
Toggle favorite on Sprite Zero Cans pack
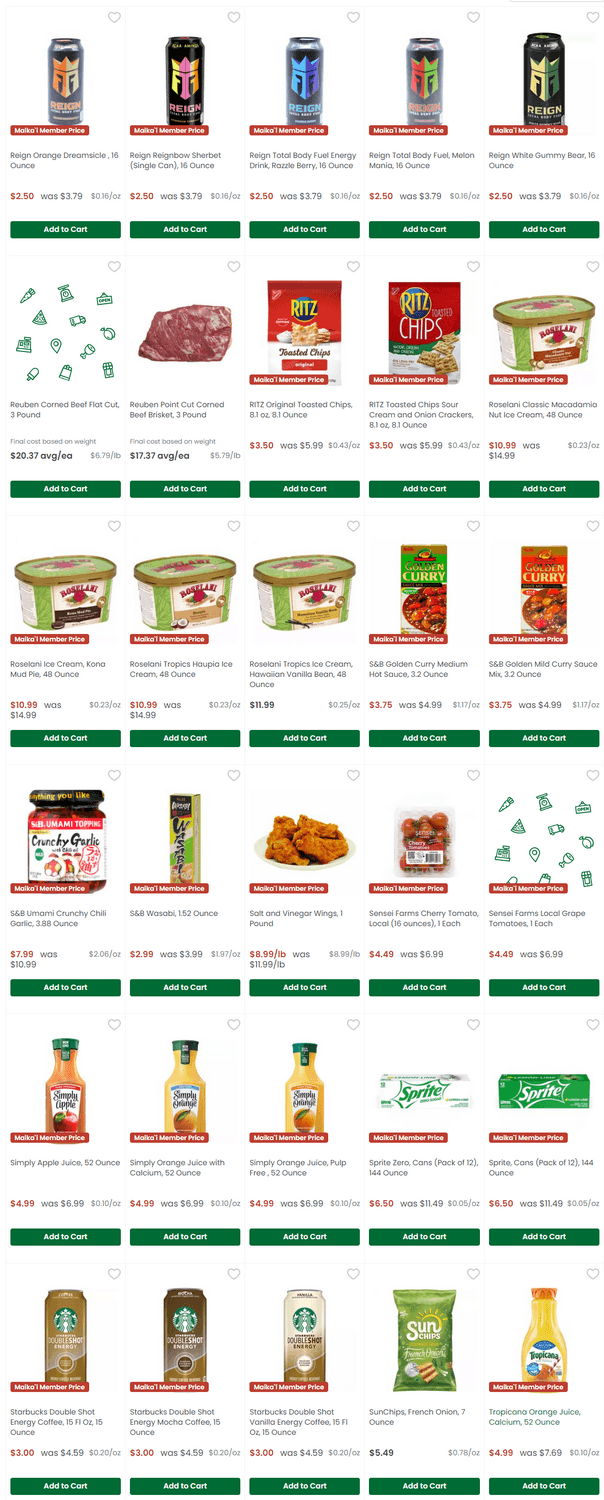(x=473, y=1025)
